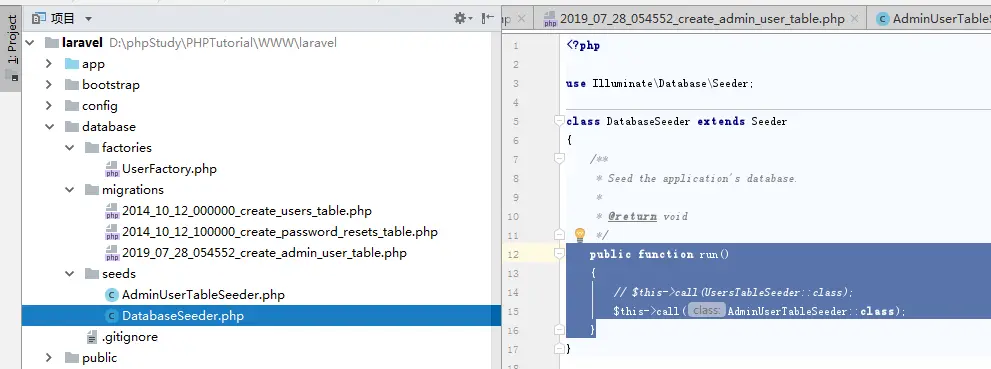Click fold end marker at line 17
991x369 pixels.
(x=558, y=348)
